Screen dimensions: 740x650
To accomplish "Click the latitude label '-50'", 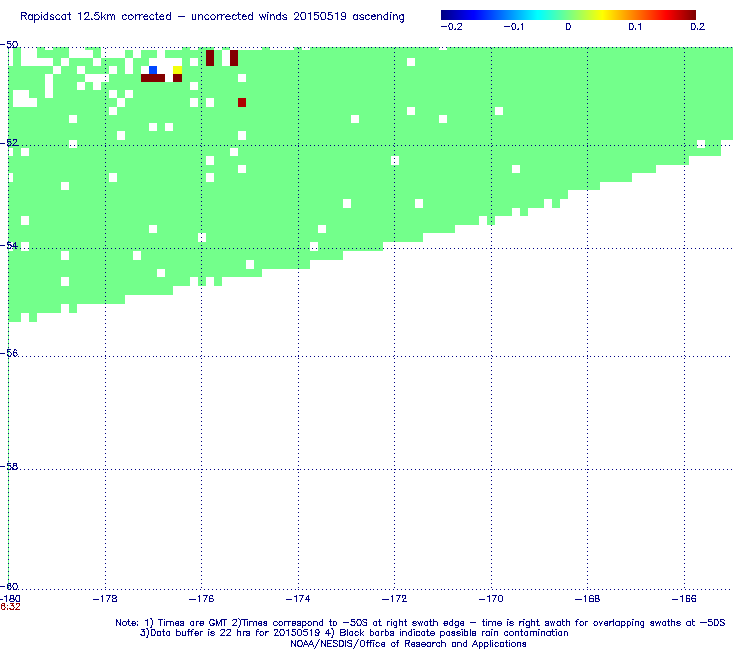I will point(9,45).
